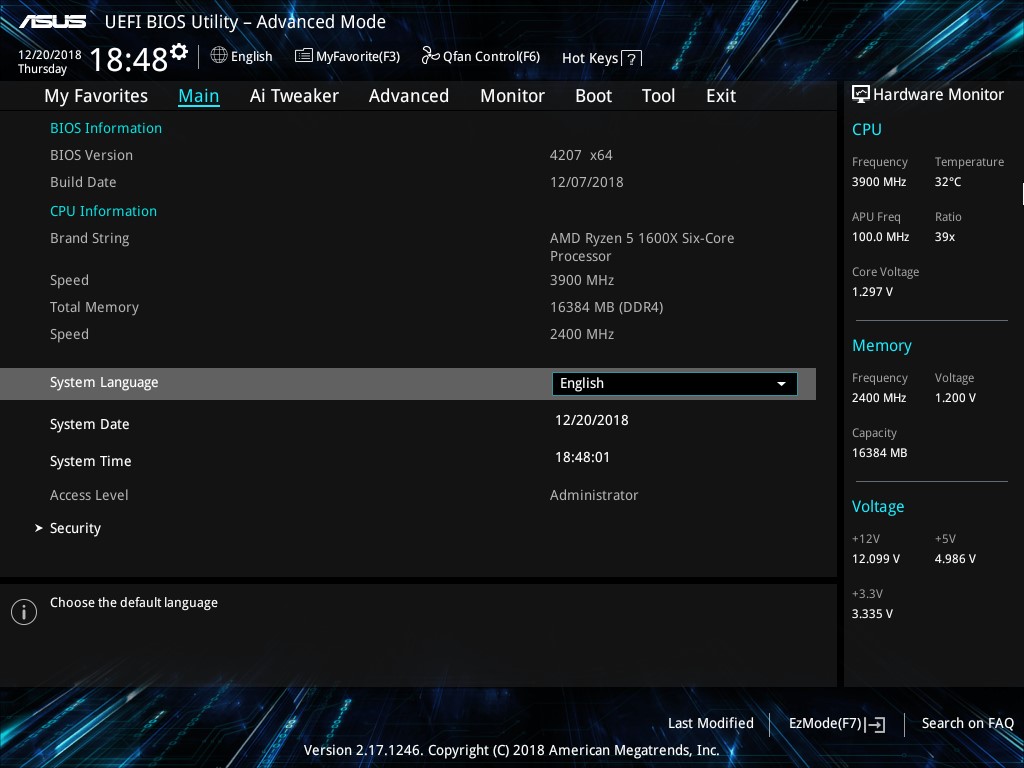Select the System Time value 18:48:01
Viewport: 1024px width, 768px height.
(583, 457)
